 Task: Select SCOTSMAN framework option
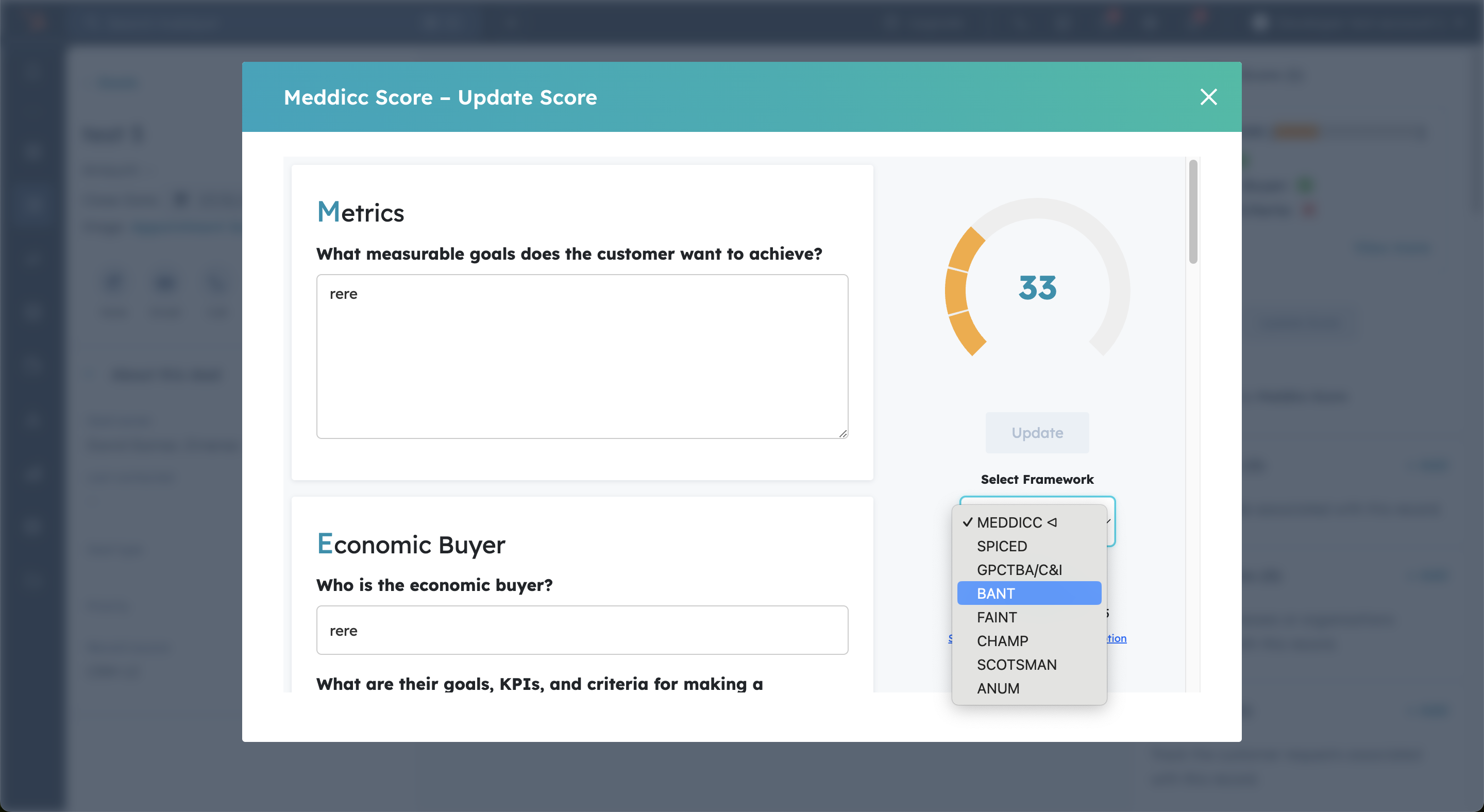point(1029,664)
